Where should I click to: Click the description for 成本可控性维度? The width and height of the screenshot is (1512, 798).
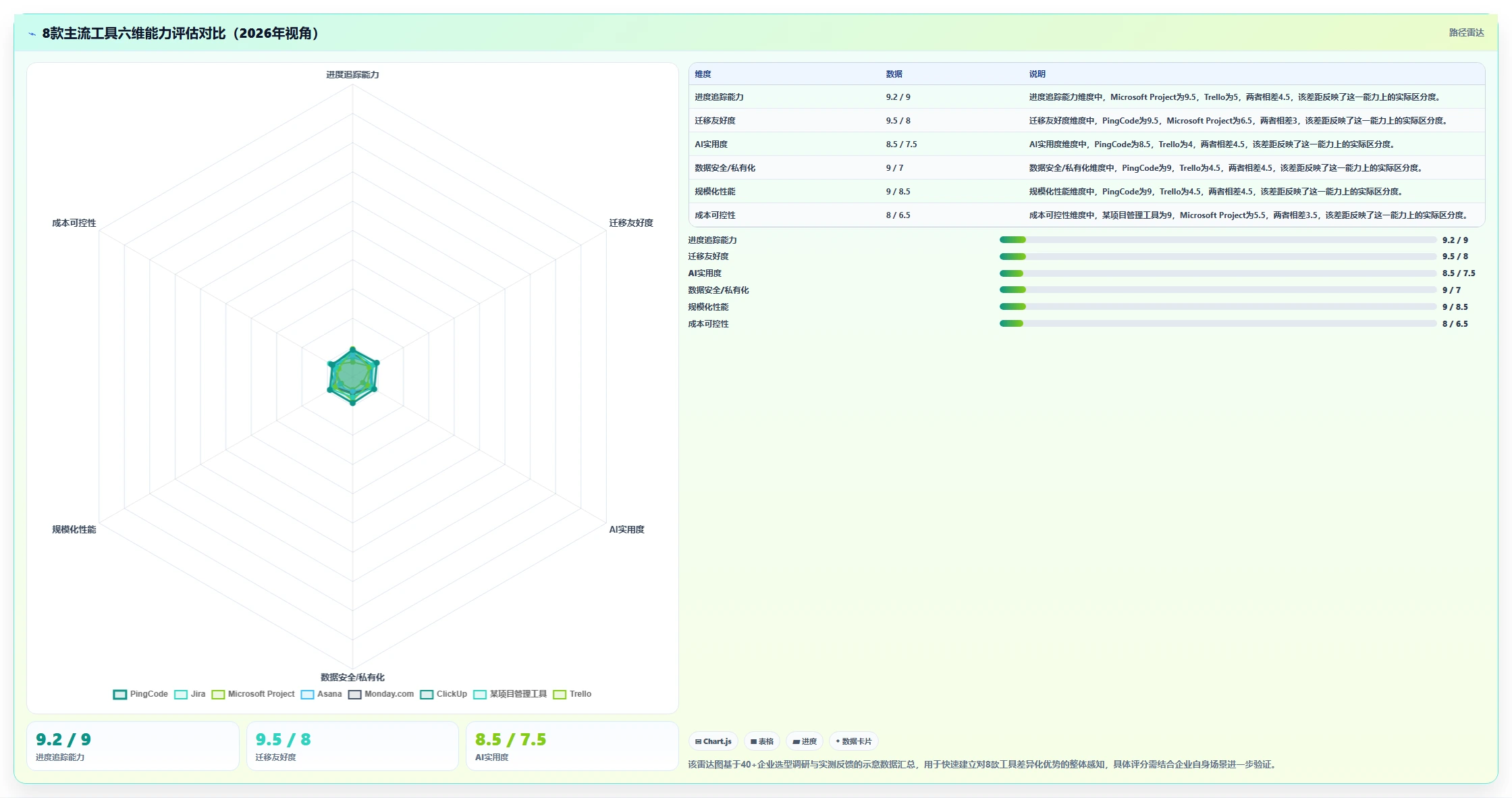[x=1249, y=215]
